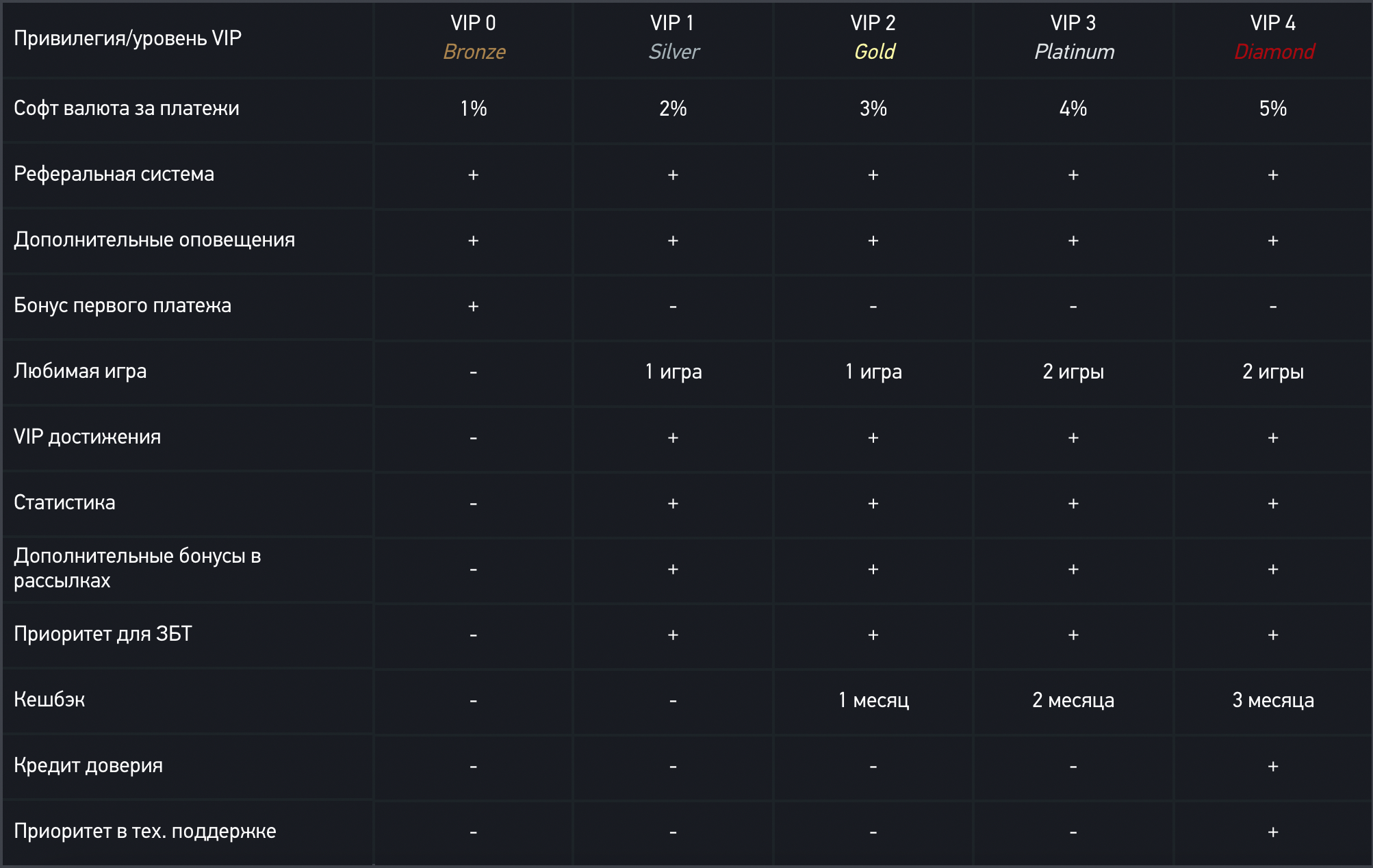The image size is (1373, 868).
Task: Click the 5% soft currency cell
Action: [1273, 108]
